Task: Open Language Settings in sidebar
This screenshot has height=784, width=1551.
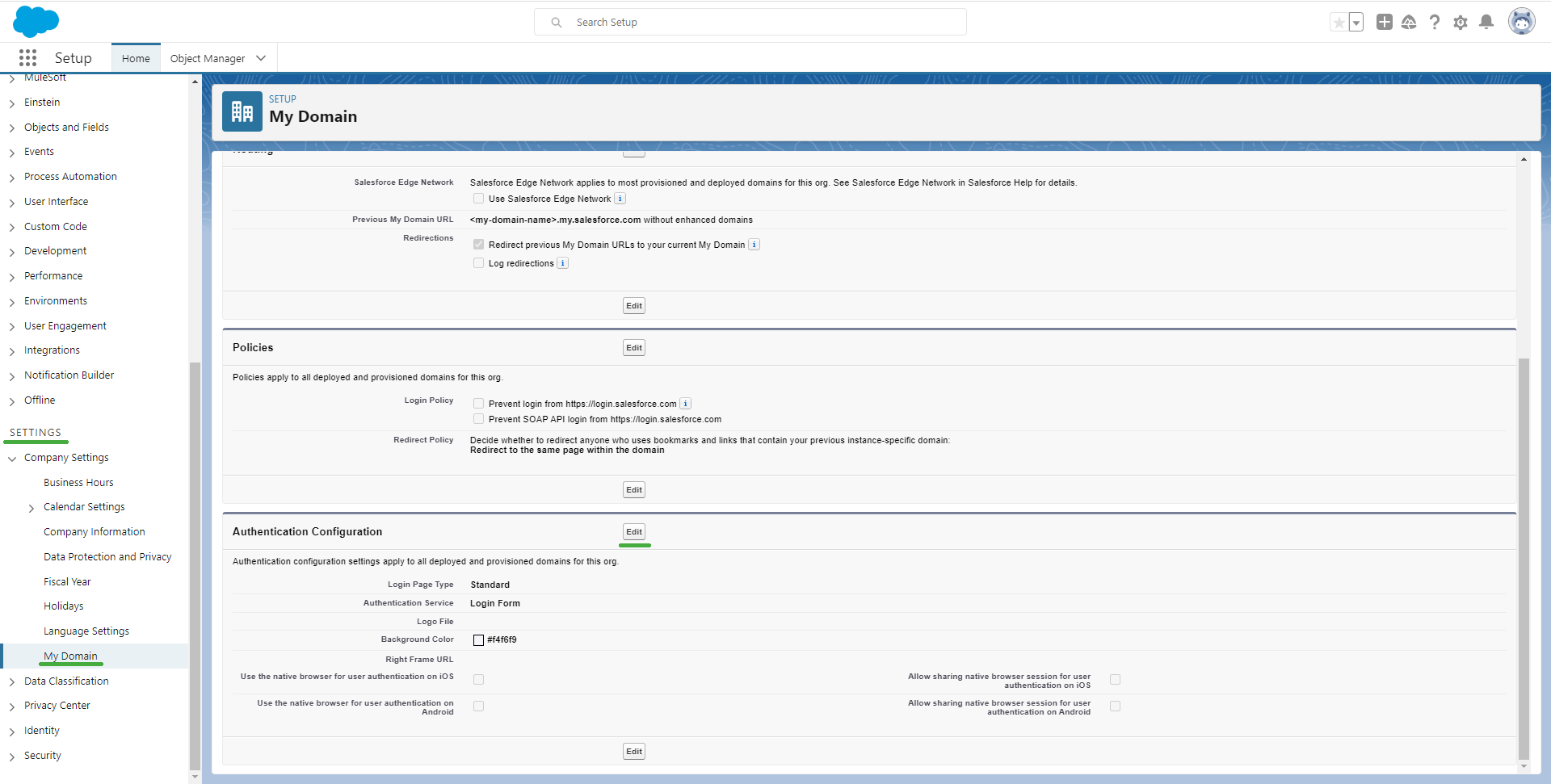Action: tap(86, 631)
